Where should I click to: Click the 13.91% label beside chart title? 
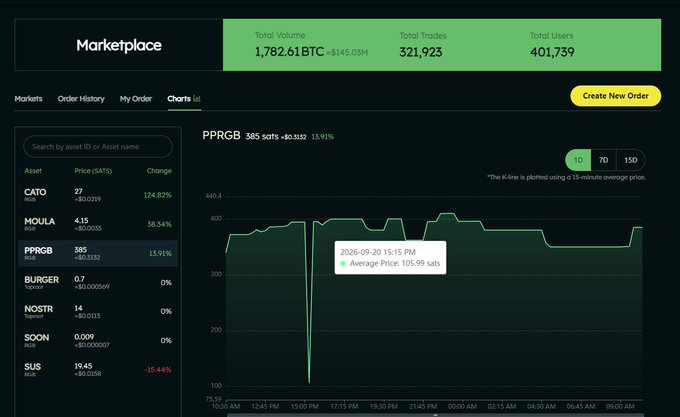pyautogui.click(x=323, y=137)
